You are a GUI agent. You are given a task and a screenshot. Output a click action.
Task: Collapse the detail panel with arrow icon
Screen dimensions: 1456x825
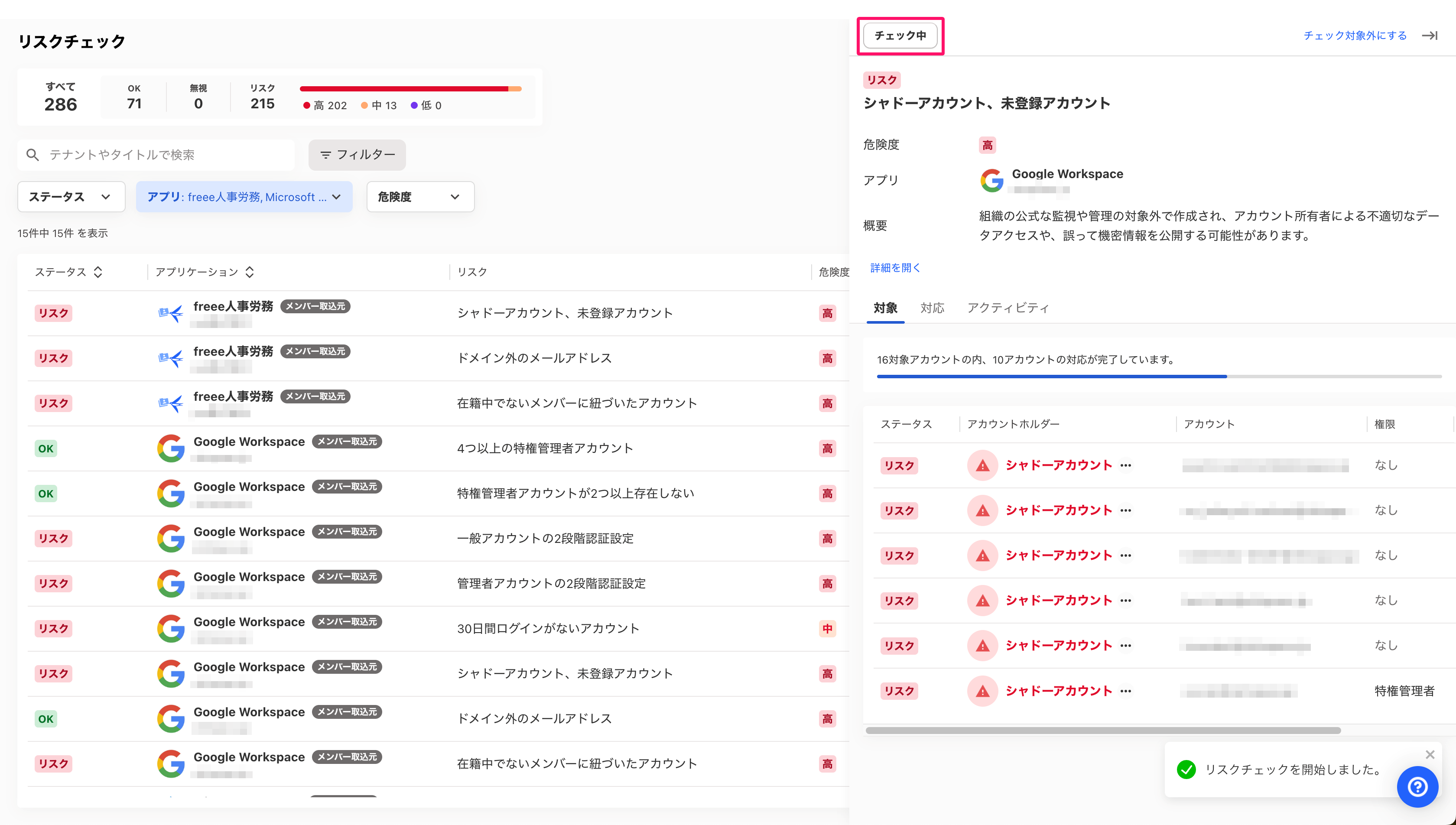coord(1430,36)
